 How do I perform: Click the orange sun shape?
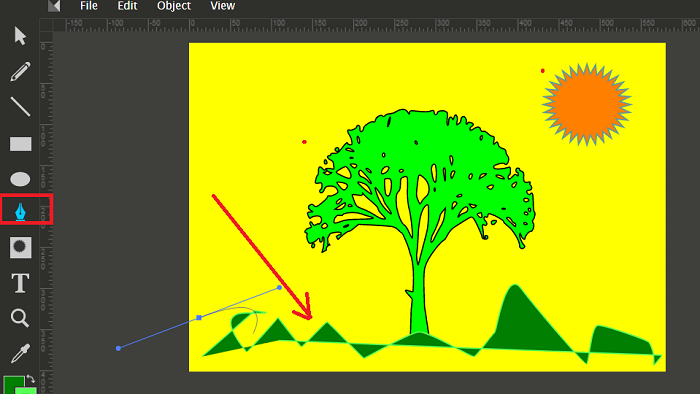point(587,104)
